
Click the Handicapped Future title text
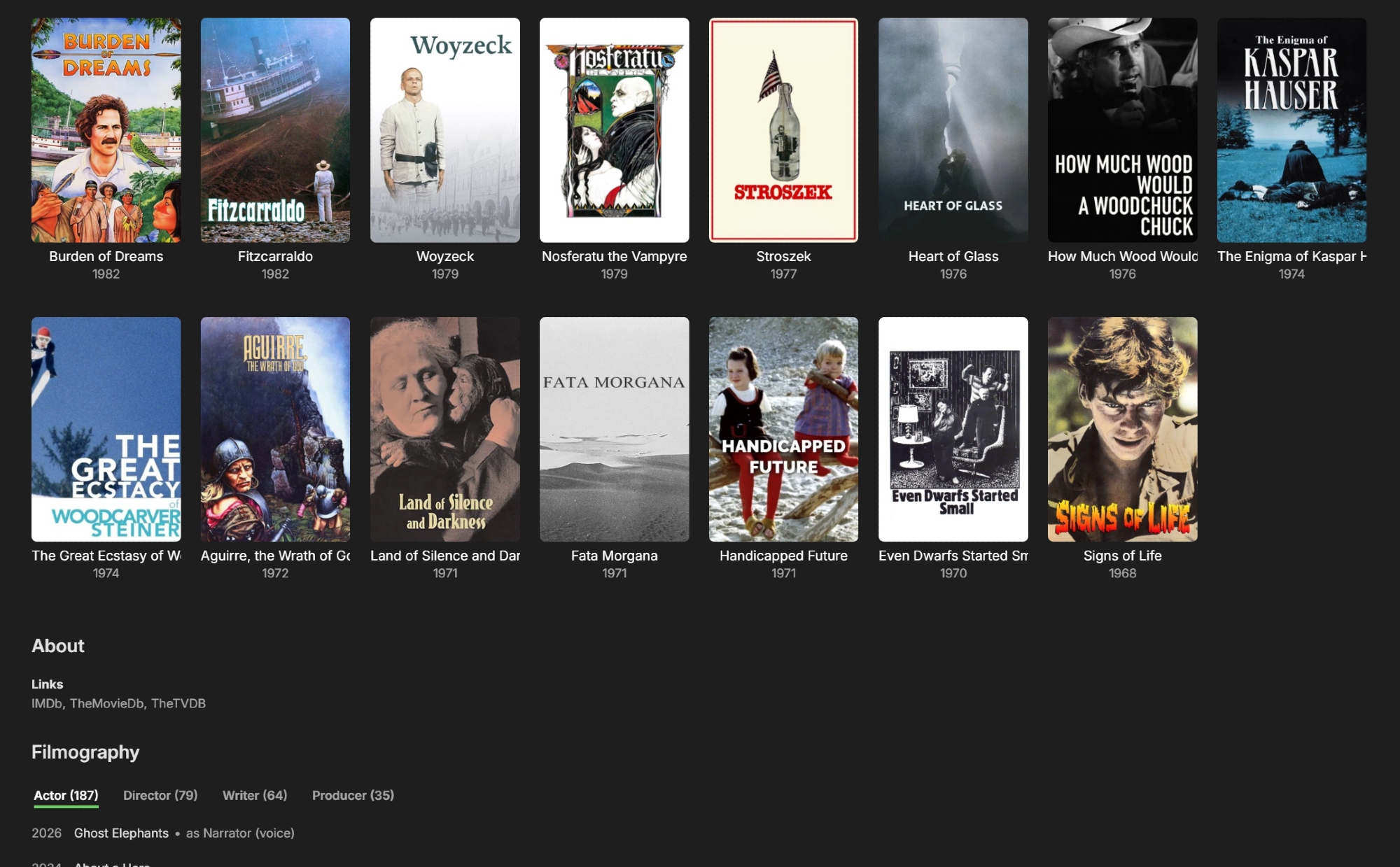pyautogui.click(x=783, y=556)
